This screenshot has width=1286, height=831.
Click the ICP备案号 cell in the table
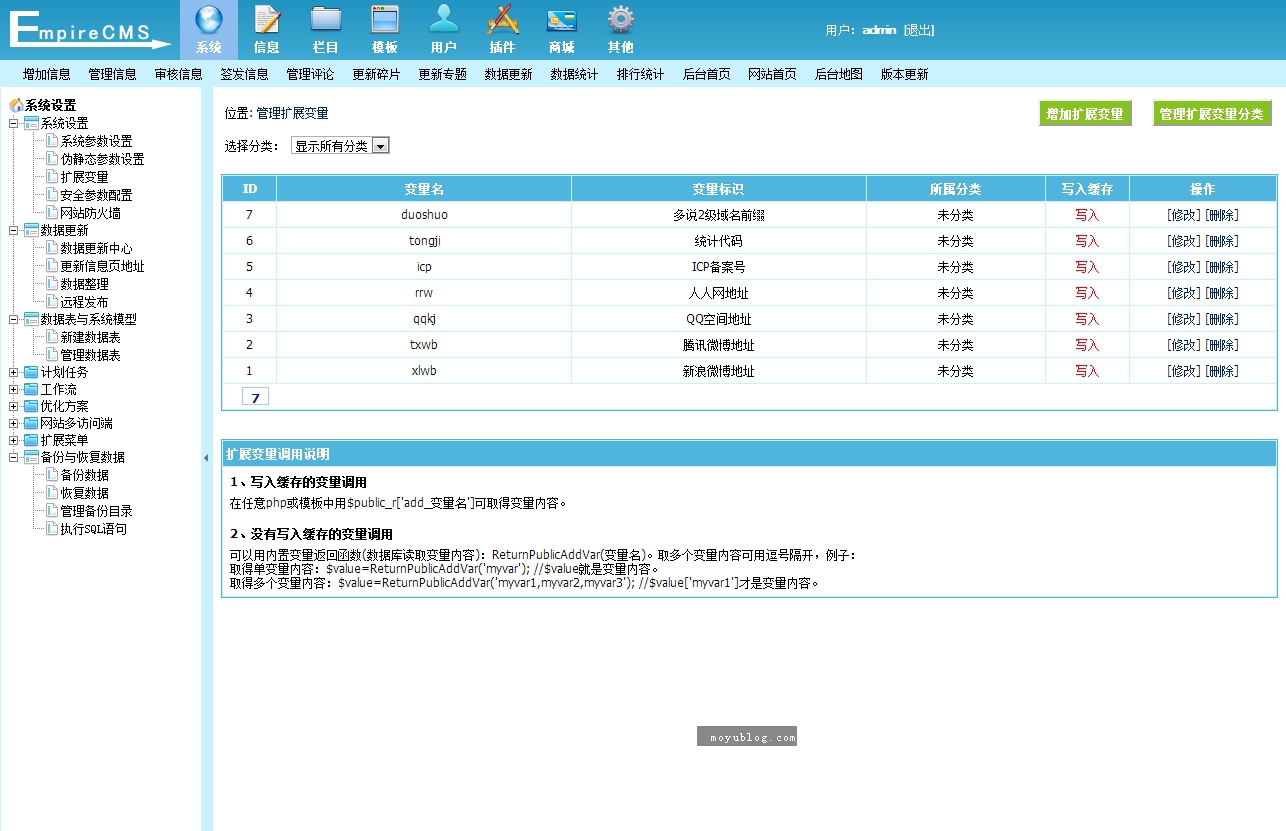718,267
